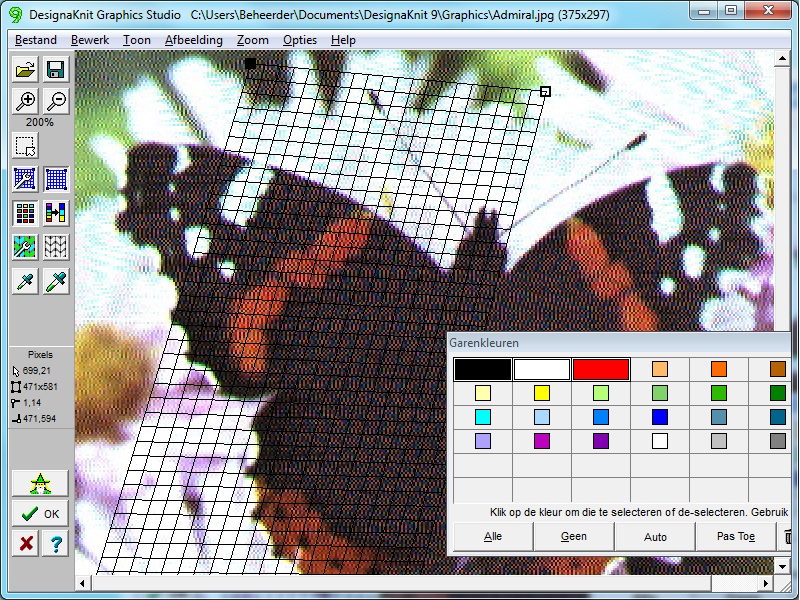
Task: Deselect the red yarn colour
Action: click(x=601, y=369)
